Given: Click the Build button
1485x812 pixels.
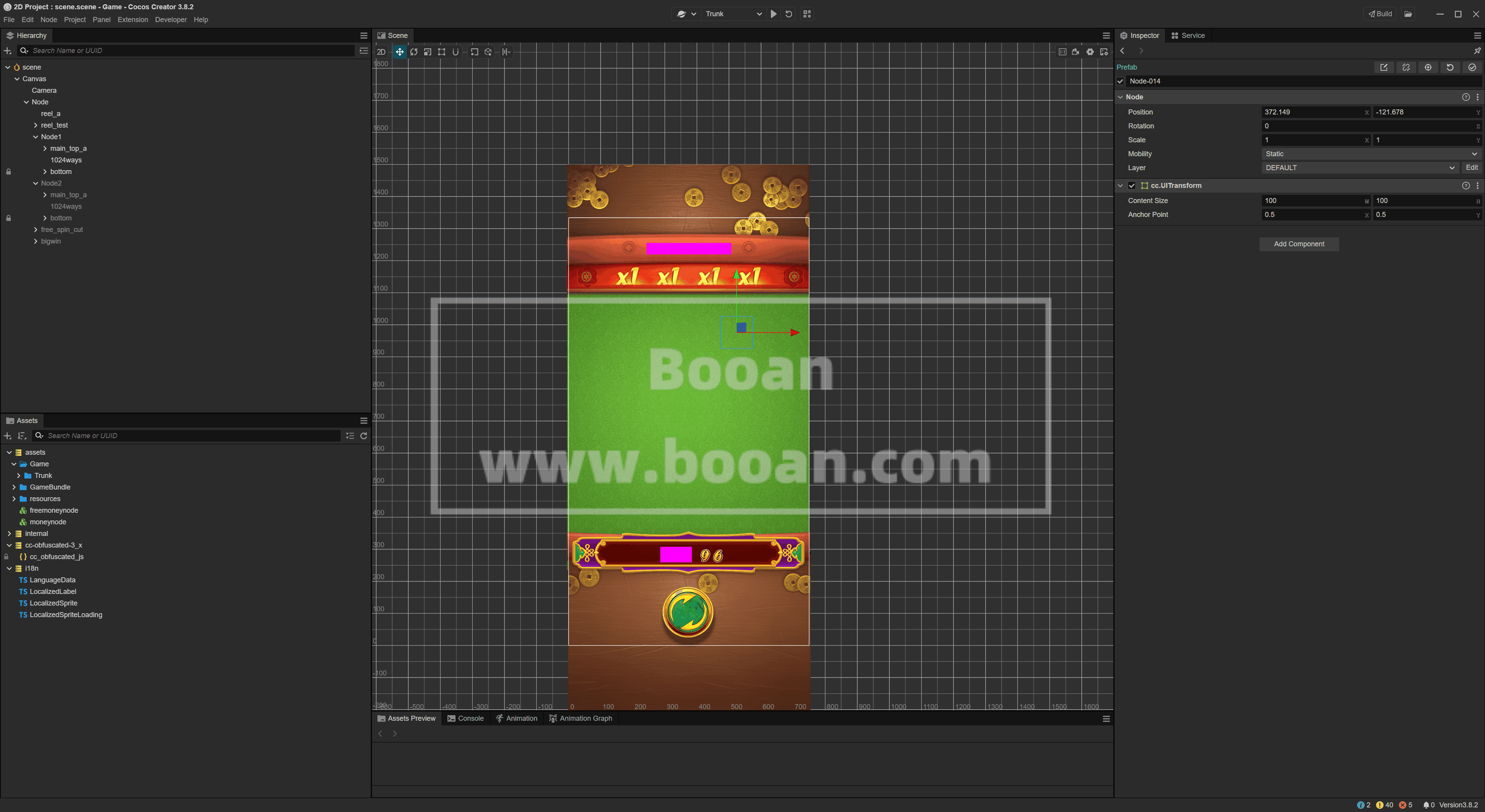Looking at the screenshot, I should coord(1380,14).
